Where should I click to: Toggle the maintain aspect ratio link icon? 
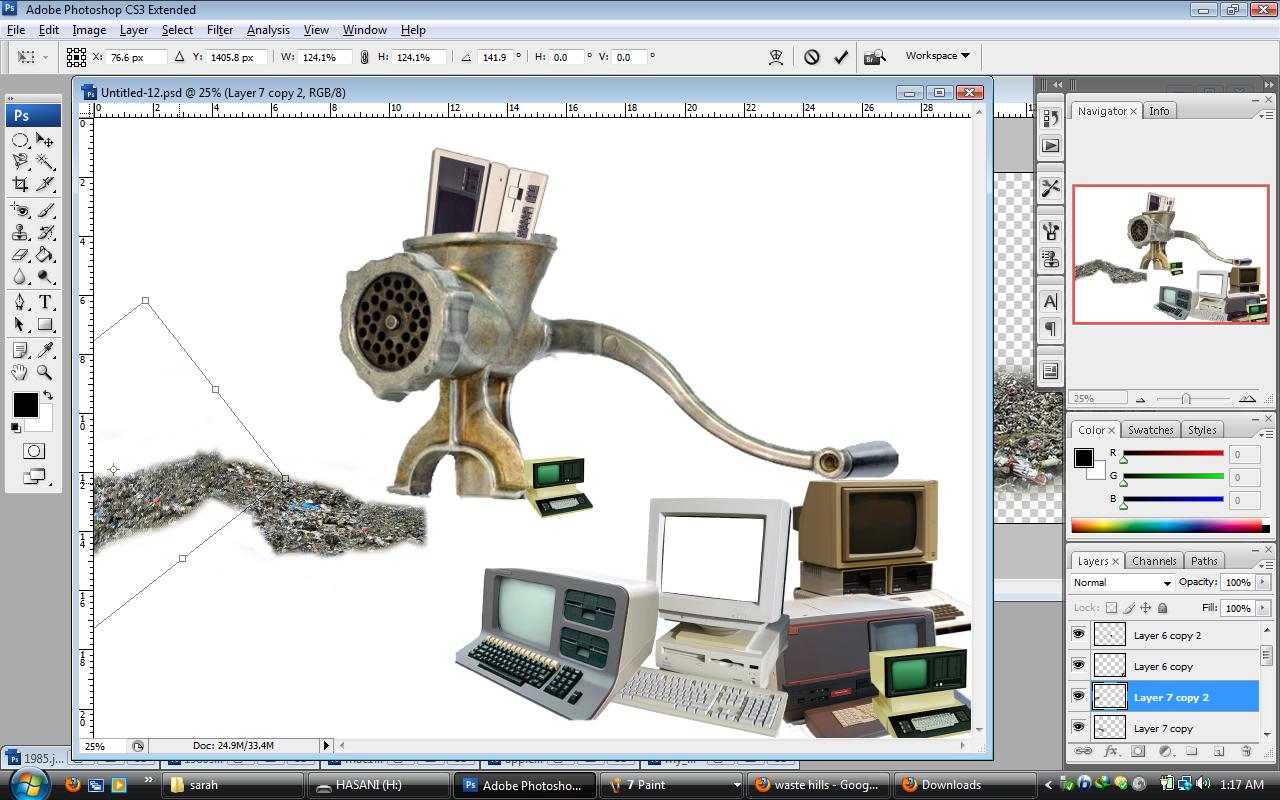(x=364, y=57)
